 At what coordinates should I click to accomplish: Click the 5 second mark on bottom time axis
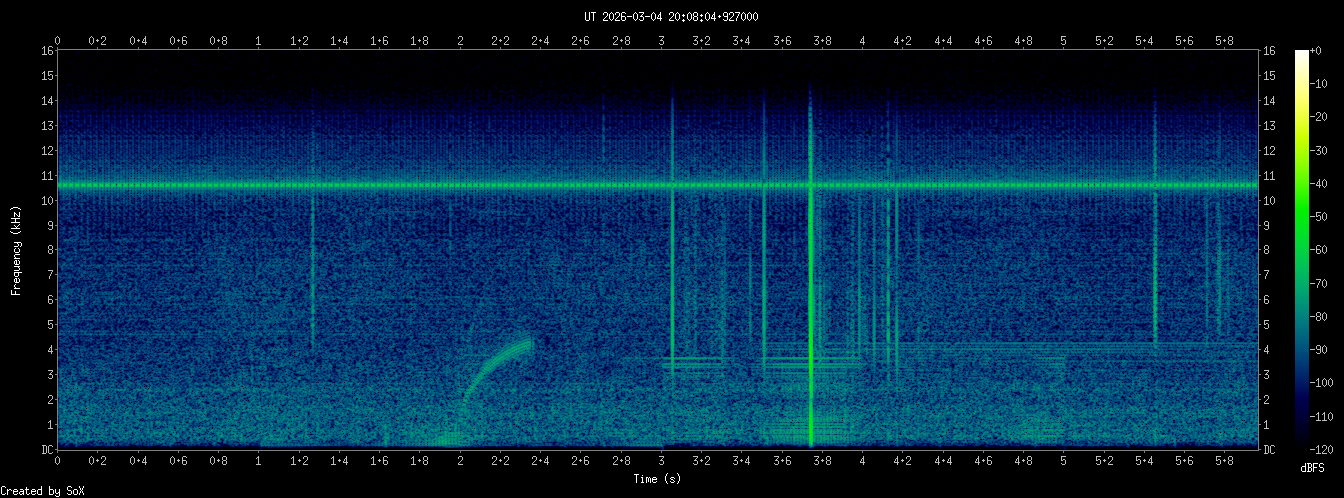pyautogui.click(x=1064, y=462)
